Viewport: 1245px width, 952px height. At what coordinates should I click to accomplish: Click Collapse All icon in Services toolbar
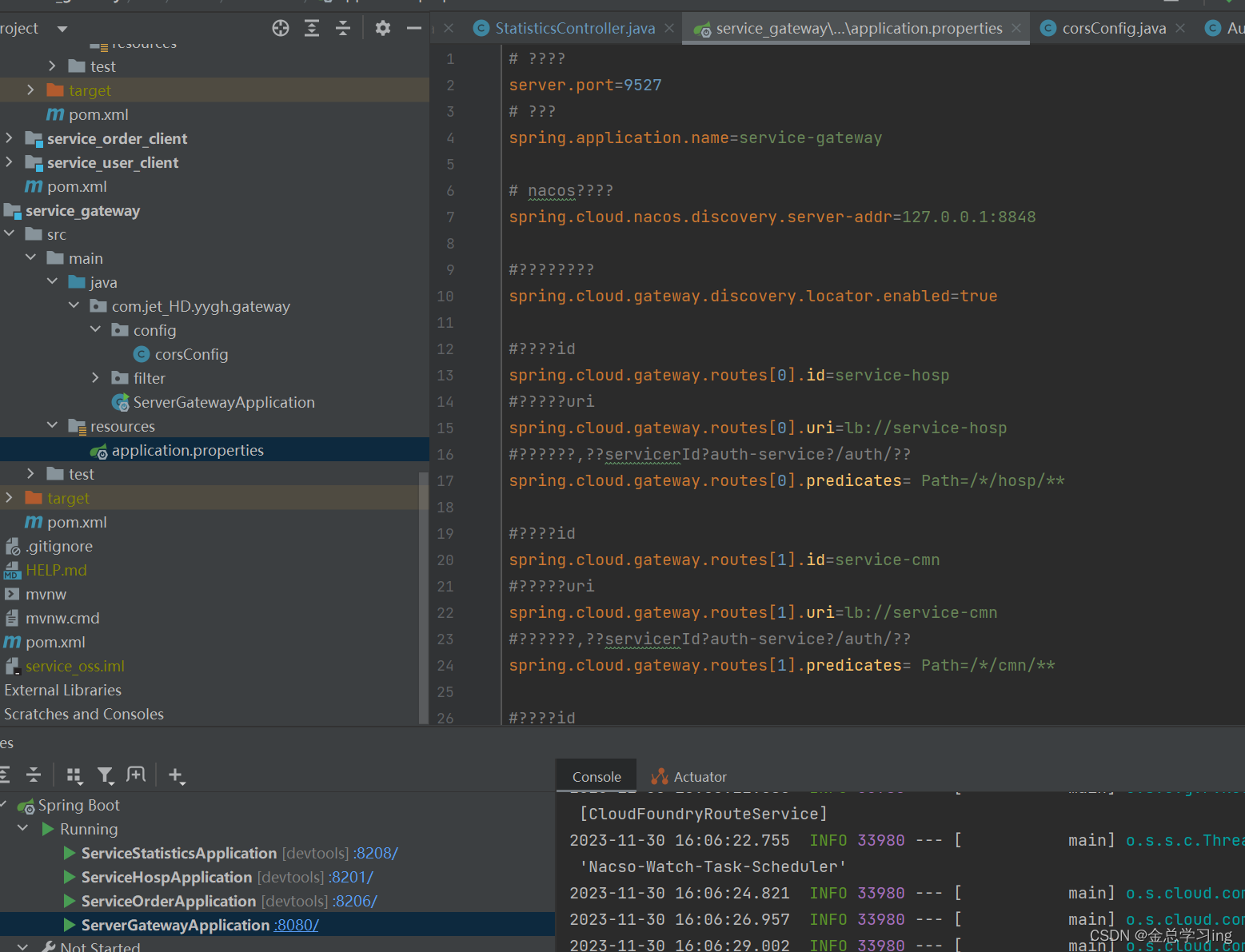pyautogui.click(x=34, y=775)
